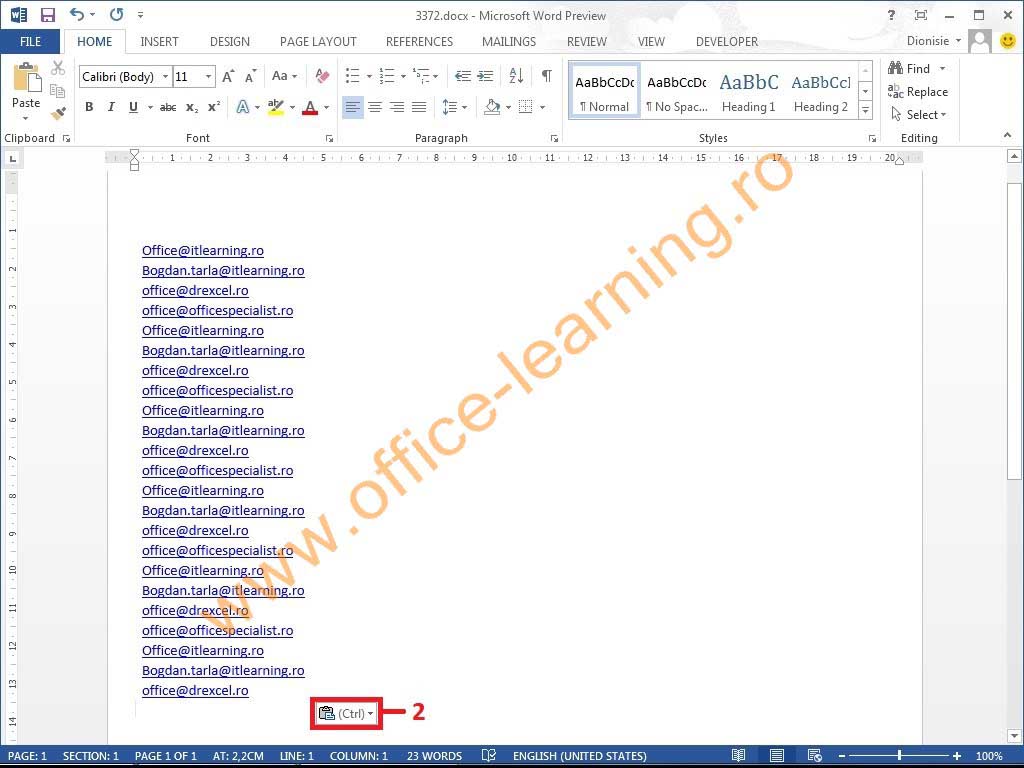Switch to the REVIEW tab
The height and width of the screenshot is (768, 1024).
tap(586, 42)
